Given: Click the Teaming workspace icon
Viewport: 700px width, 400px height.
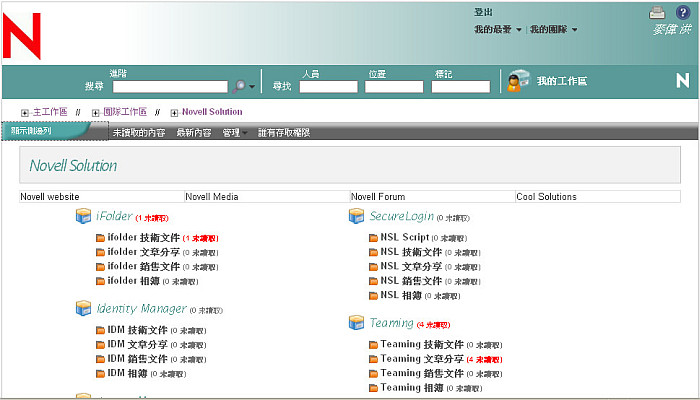Looking at the screenshot, I should click(356, 323).
